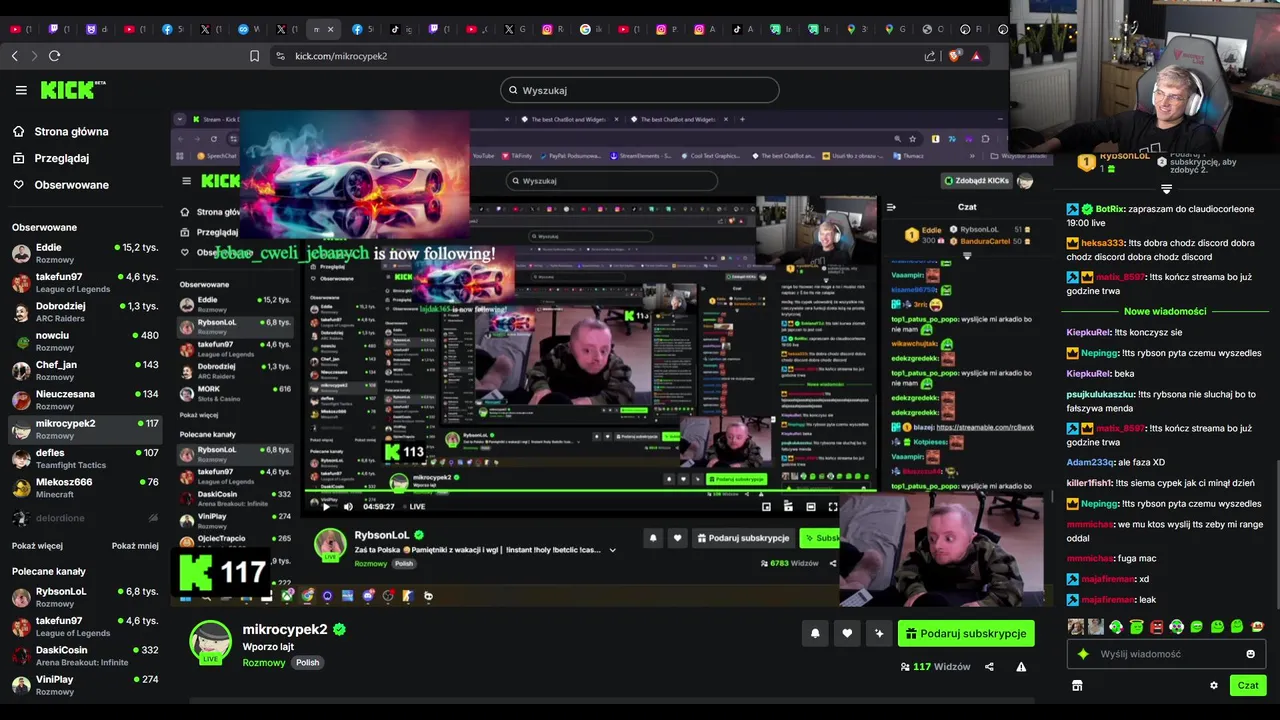Open the chat emoji picker icon
The height and width of the screenshot is (720, 1280).
(1250, 654)
